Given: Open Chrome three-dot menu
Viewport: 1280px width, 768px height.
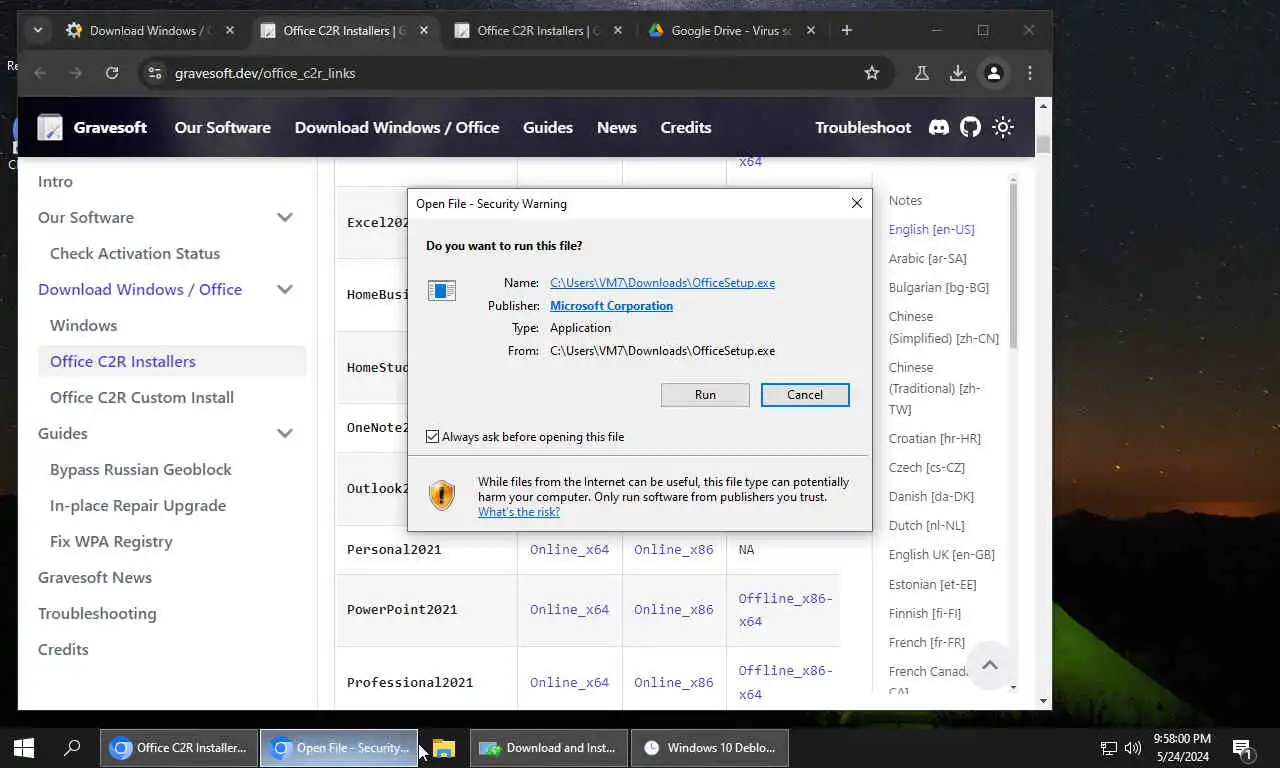Looking at the screenshot, I should click(1029, 73).
